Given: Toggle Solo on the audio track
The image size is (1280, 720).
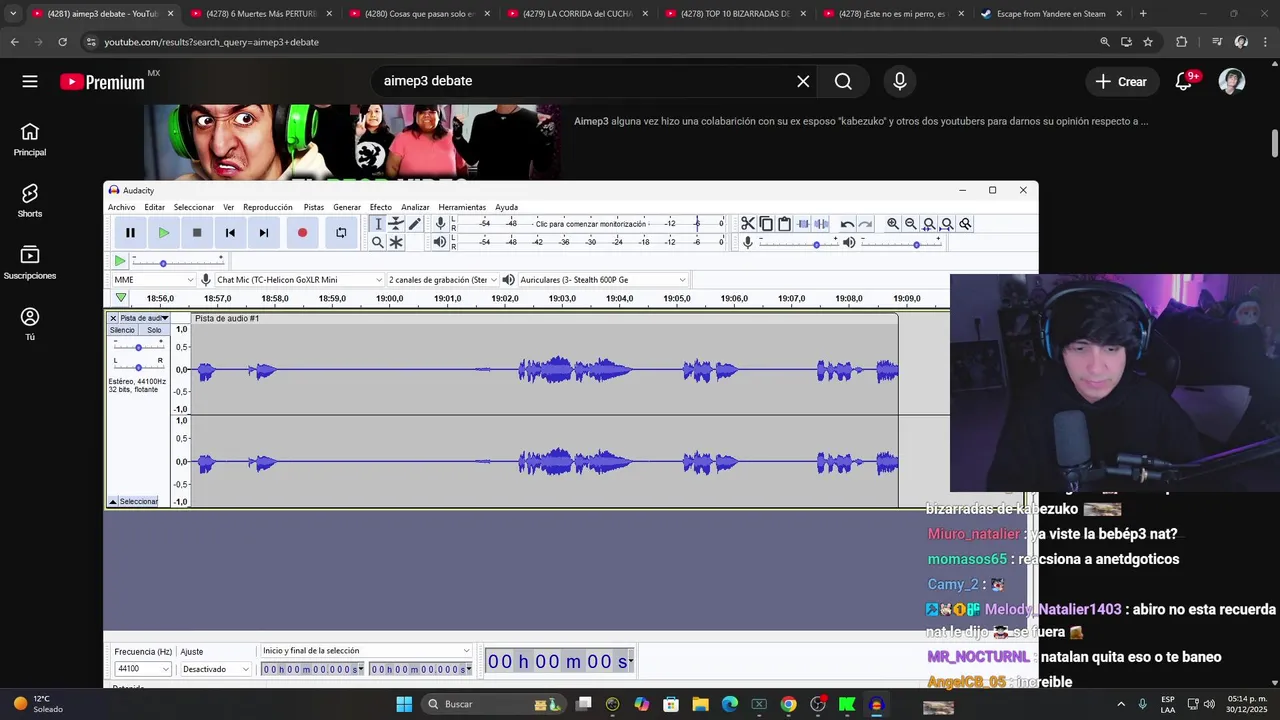Looking at the screenshot, I should [154, 330].
